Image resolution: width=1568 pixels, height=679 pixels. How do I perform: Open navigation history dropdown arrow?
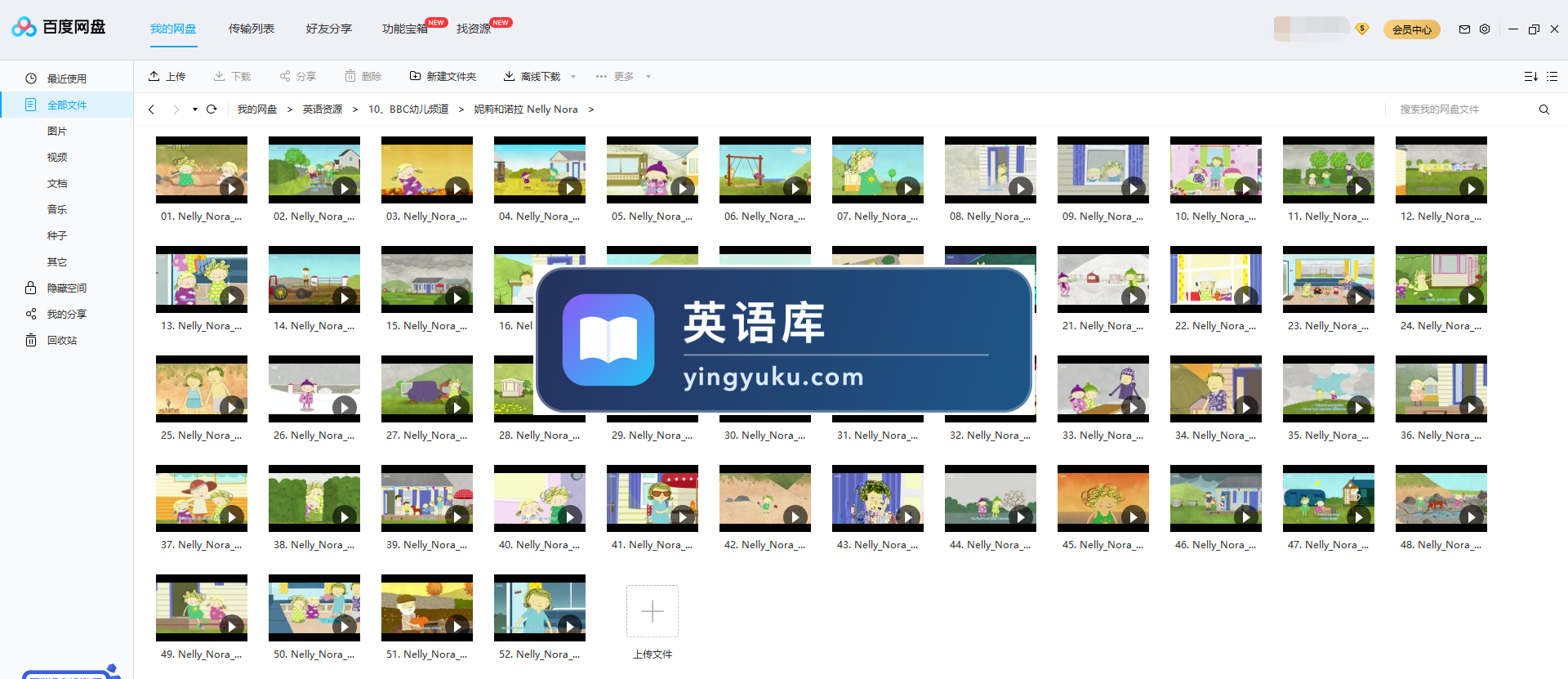pyautogui.click(x=195, y=109)
